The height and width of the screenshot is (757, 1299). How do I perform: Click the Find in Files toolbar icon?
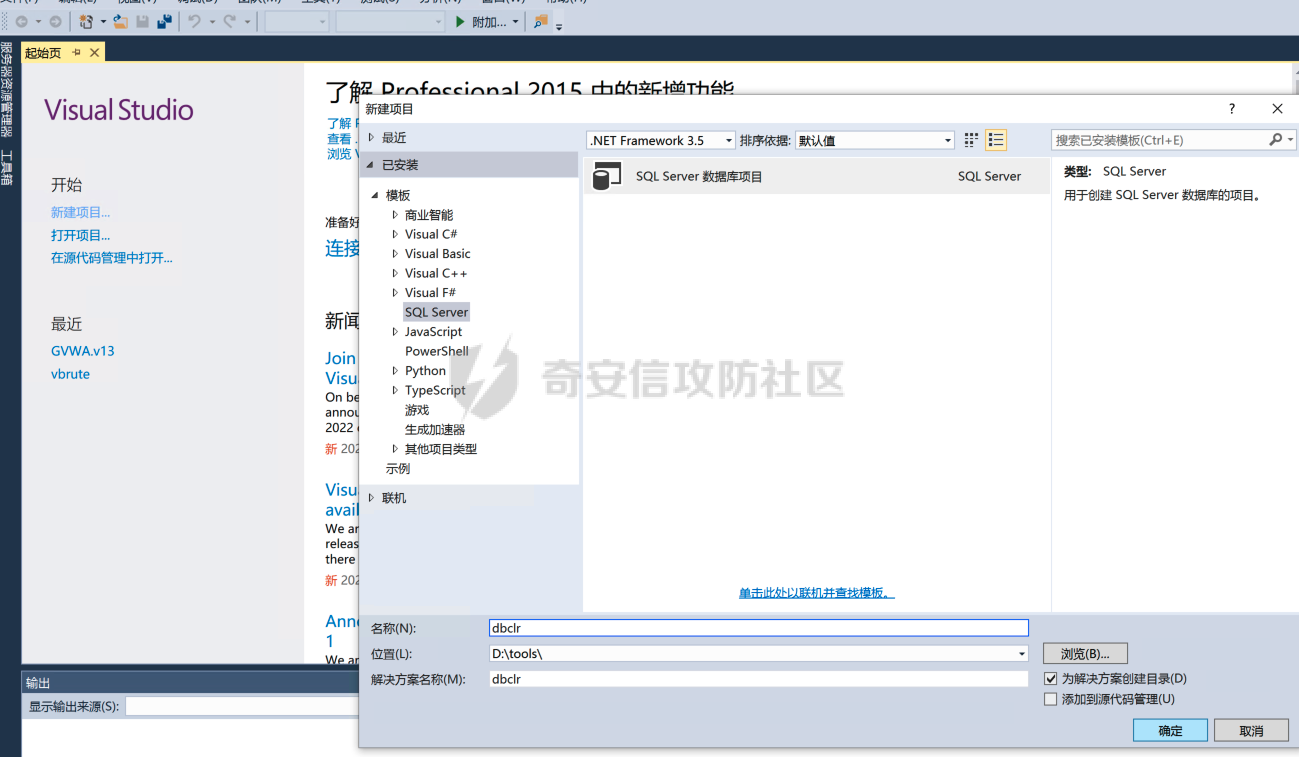pos(540,21)
